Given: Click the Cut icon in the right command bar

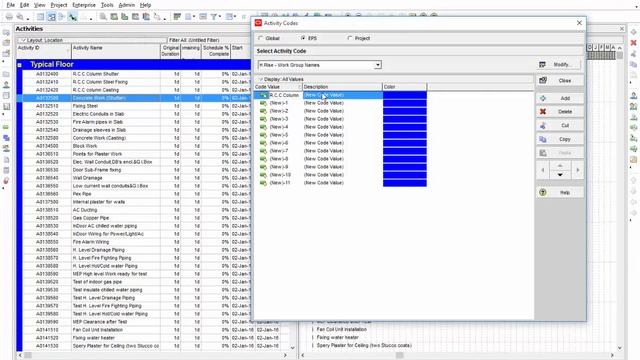Looking at the screenshot, I should [x=633, y=53].
